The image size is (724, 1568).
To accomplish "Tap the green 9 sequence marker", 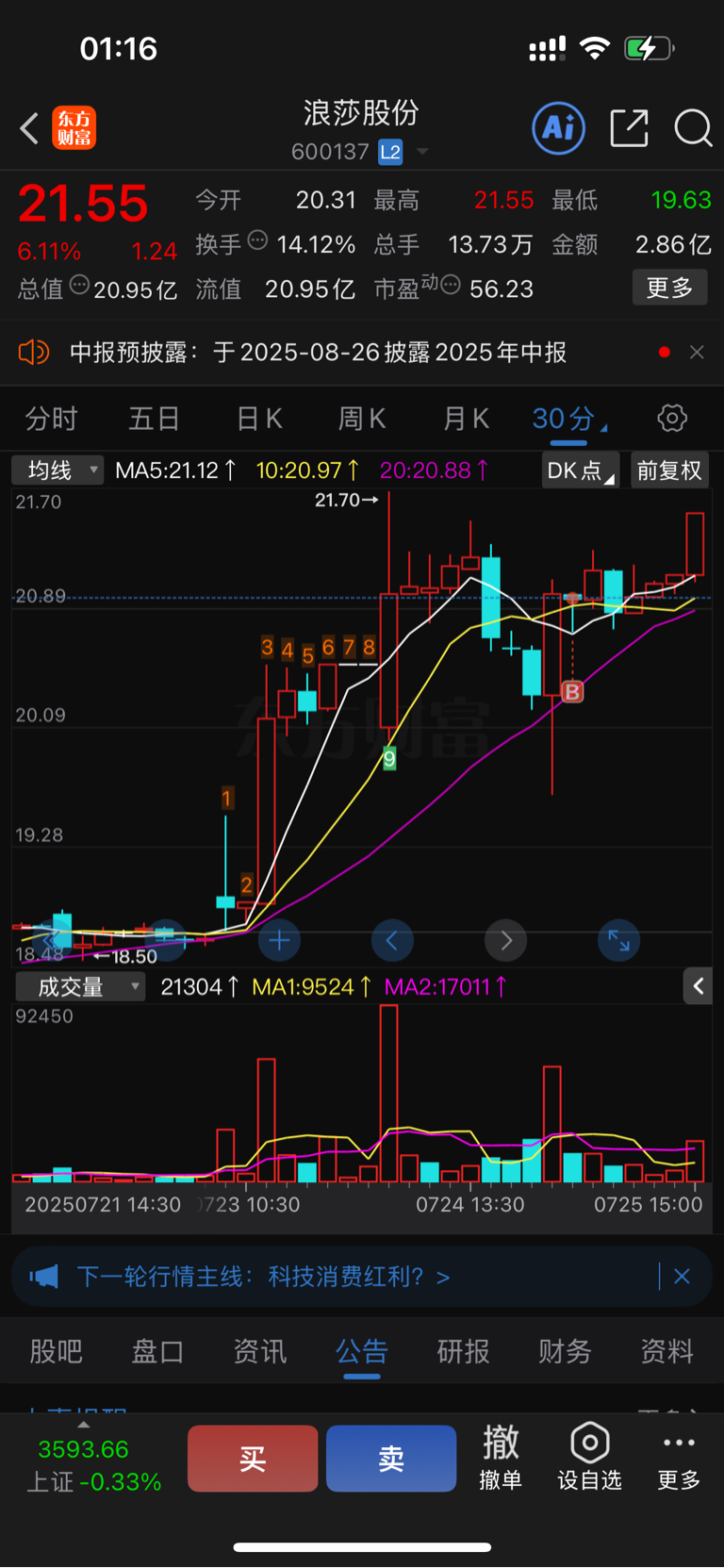I will [x=389, y=758].
